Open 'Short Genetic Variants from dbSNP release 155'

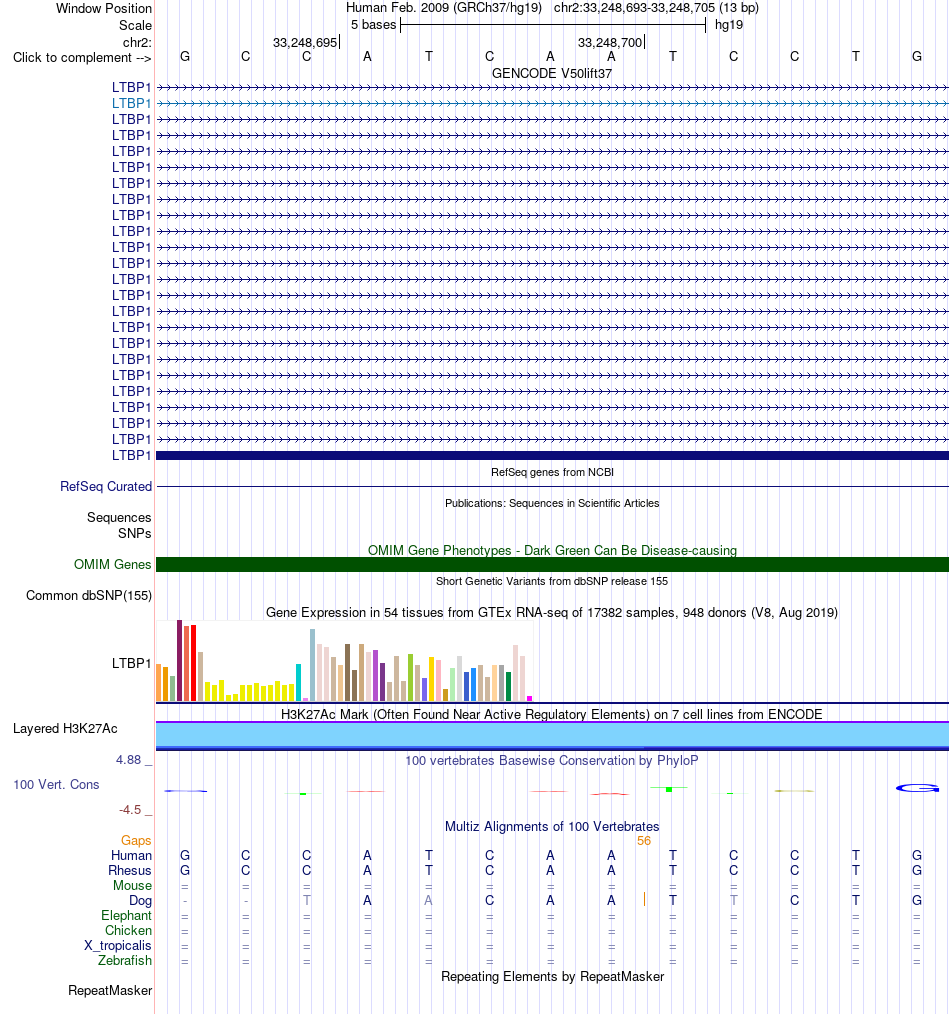[552, 581]
